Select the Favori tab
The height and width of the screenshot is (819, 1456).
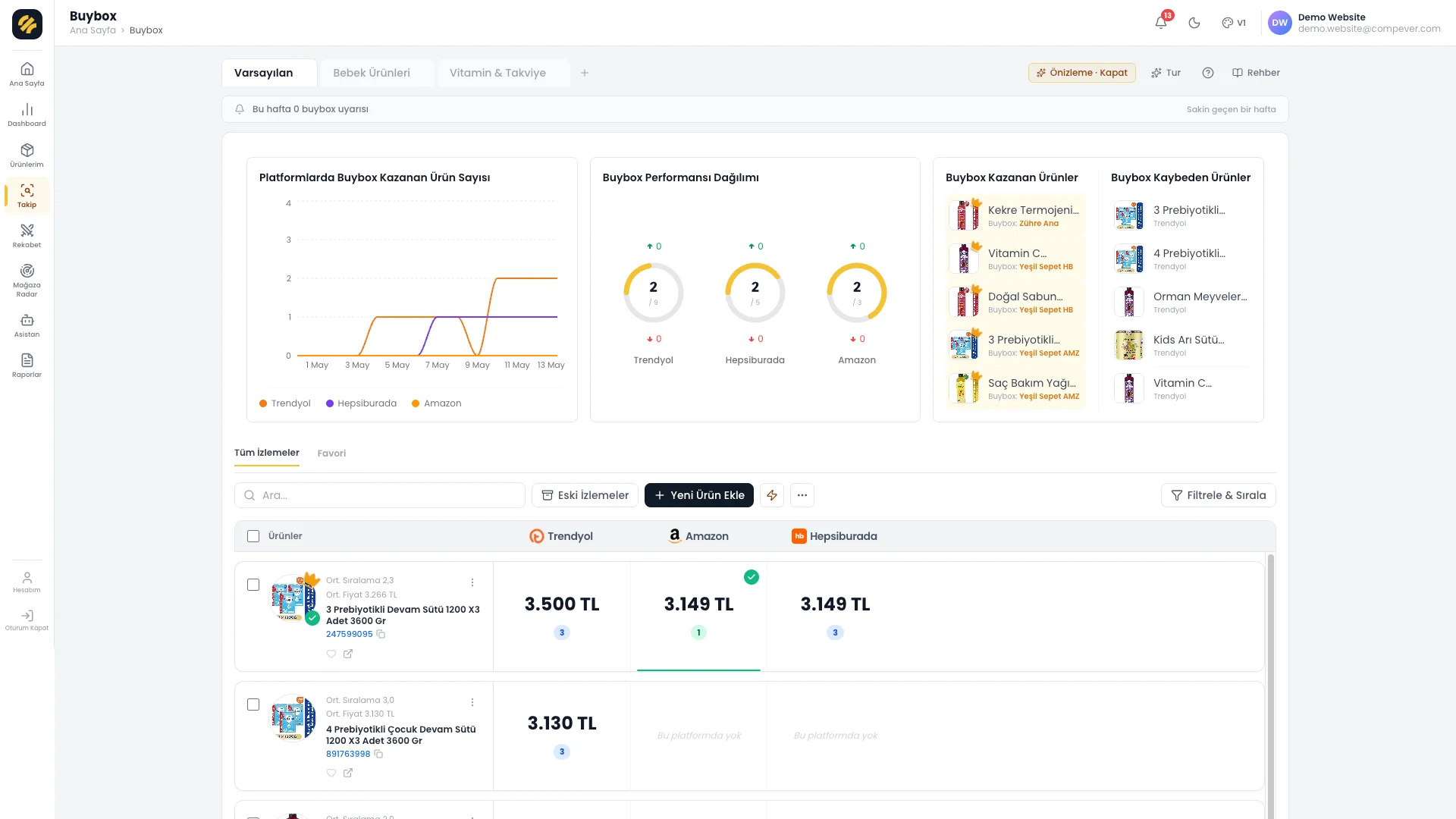pyautogui.click(x=331, y=453)
